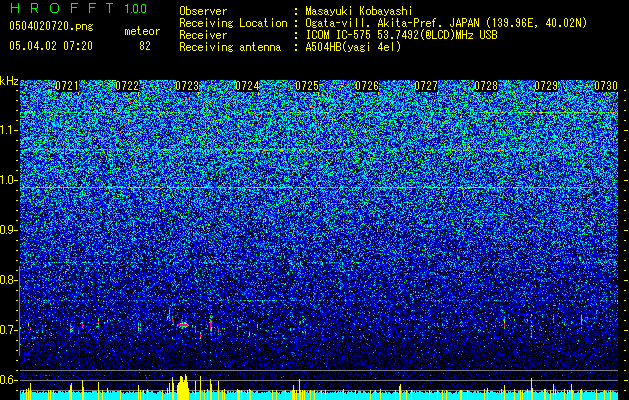The height and width of the screenshot is (400, 629).
Task: Click the HROFFT program title
Action: pyautogui.click(x=62, y=8)
